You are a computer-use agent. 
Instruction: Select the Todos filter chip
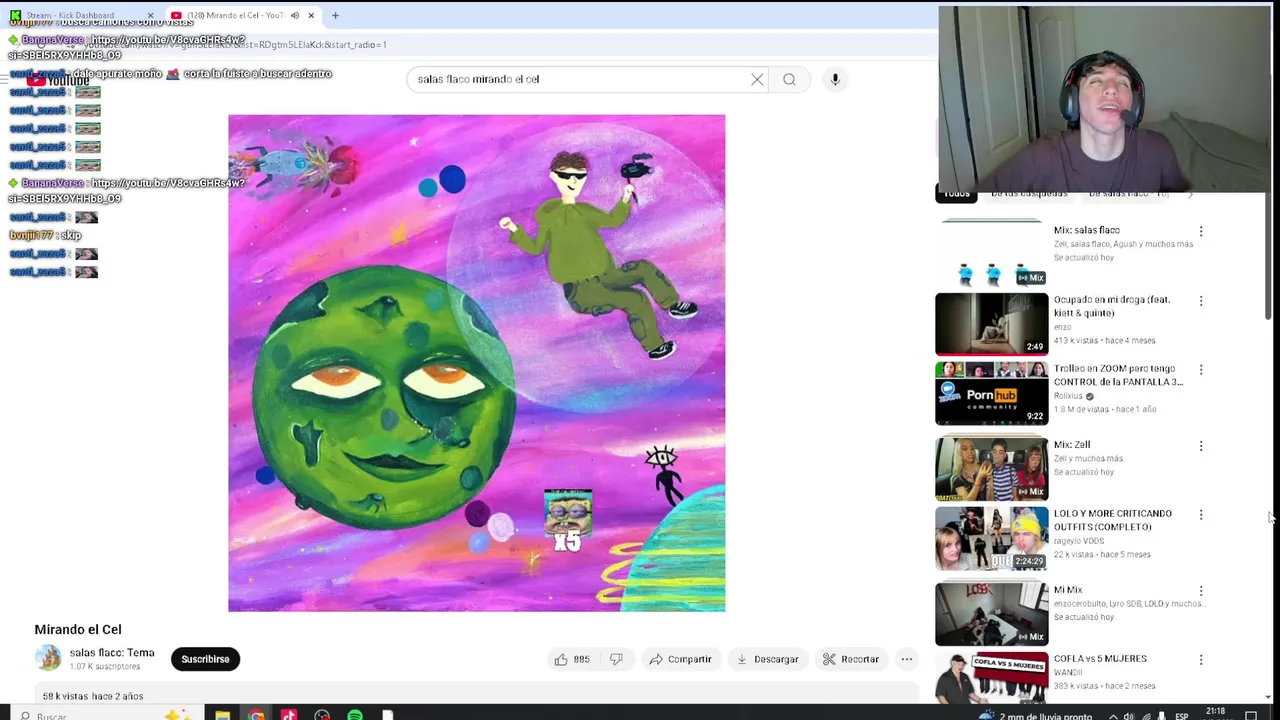point(957,194)
